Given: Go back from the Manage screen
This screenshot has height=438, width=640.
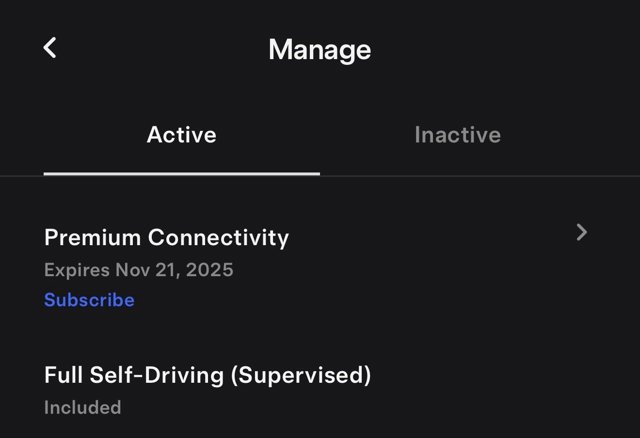Looking at the screenshot, I should click(50, 48).
